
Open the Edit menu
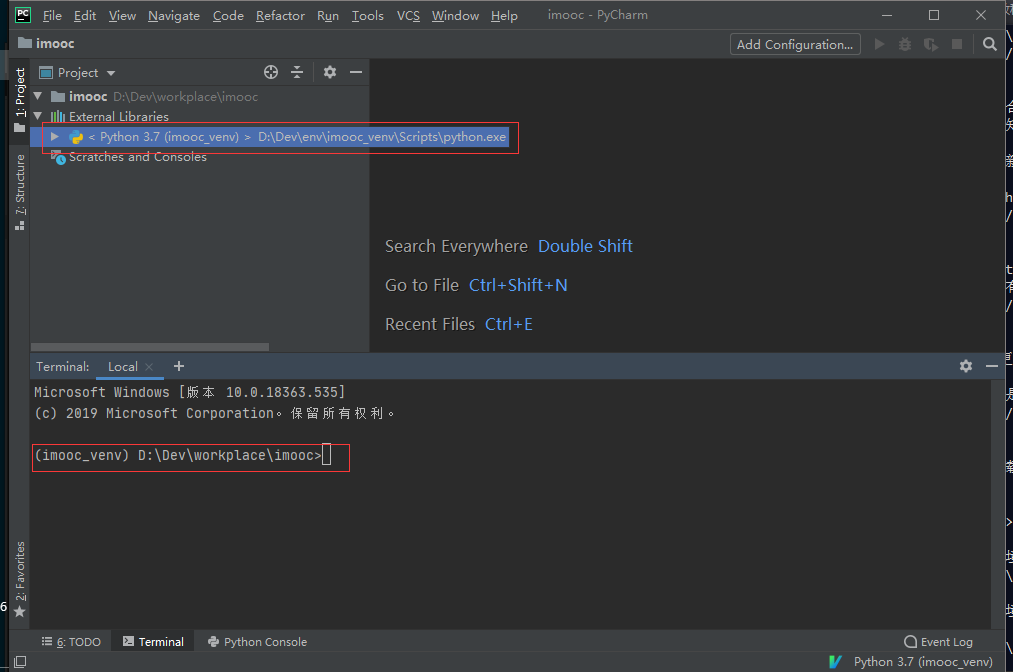tap(85, 16)
